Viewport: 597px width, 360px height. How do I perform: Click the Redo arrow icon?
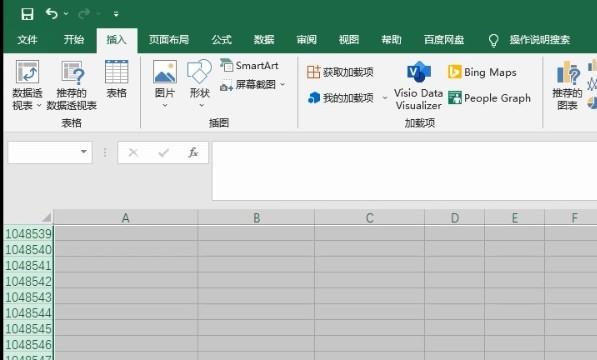pyautogui.click(x=83, y=14)
